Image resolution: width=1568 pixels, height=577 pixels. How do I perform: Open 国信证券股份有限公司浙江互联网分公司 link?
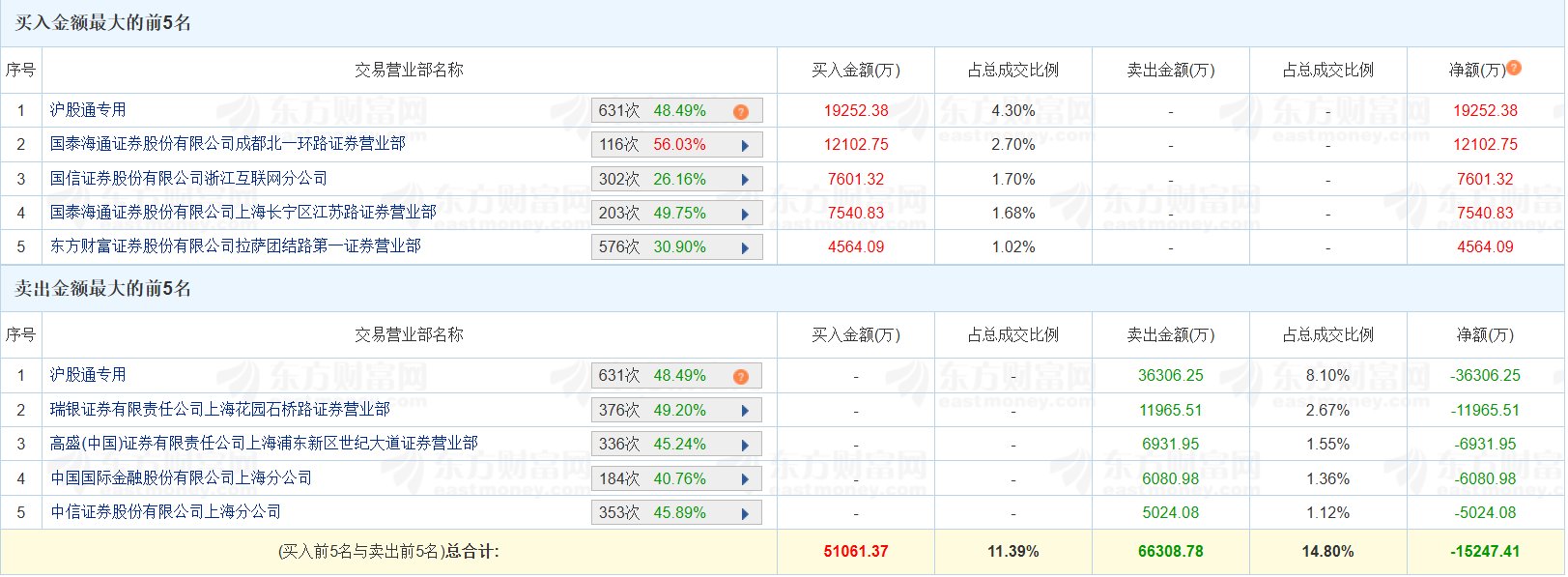point(188,179)
